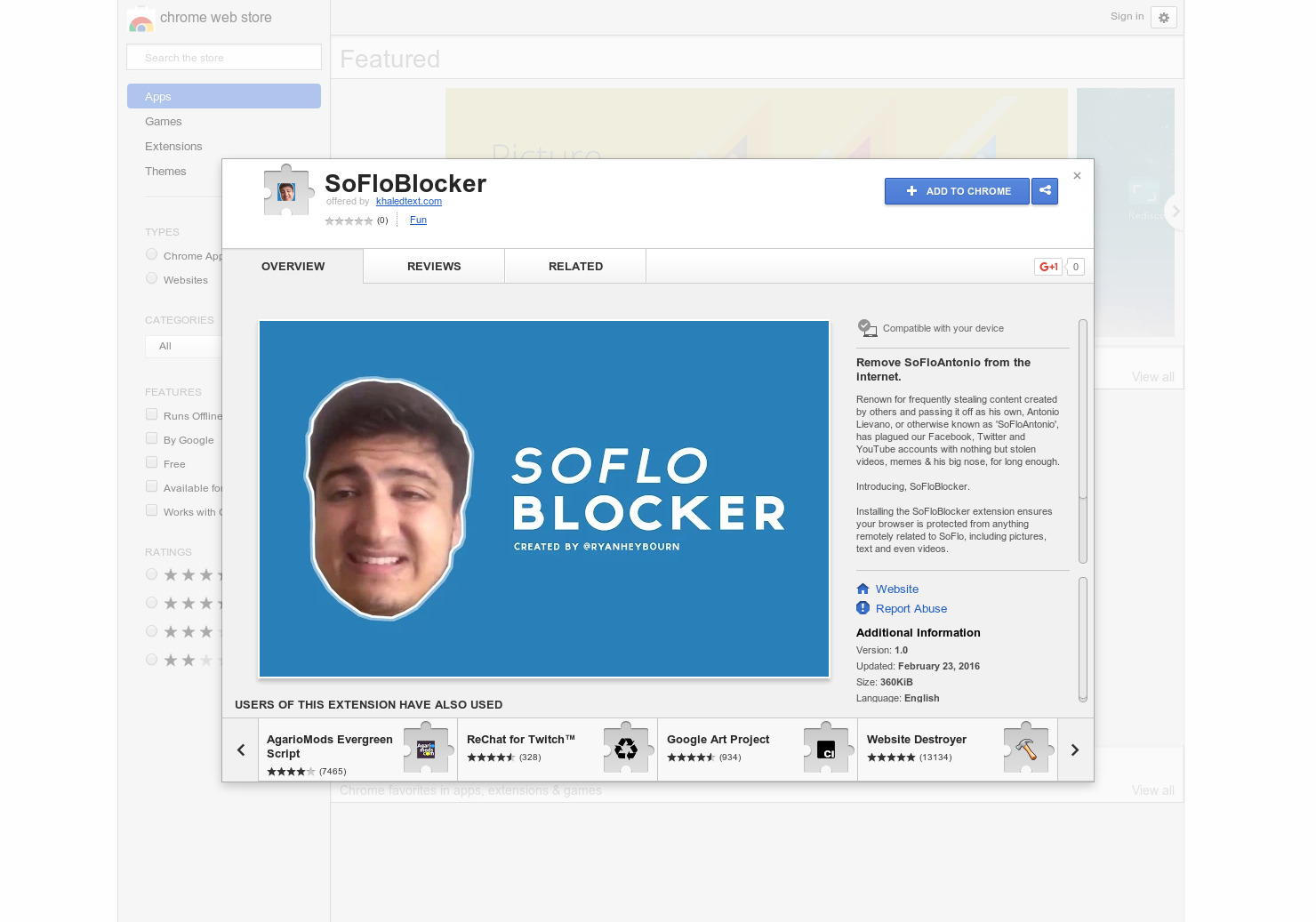Select the Google Art Project extension icon
The image size is (1316, 922).
[827, 749]
